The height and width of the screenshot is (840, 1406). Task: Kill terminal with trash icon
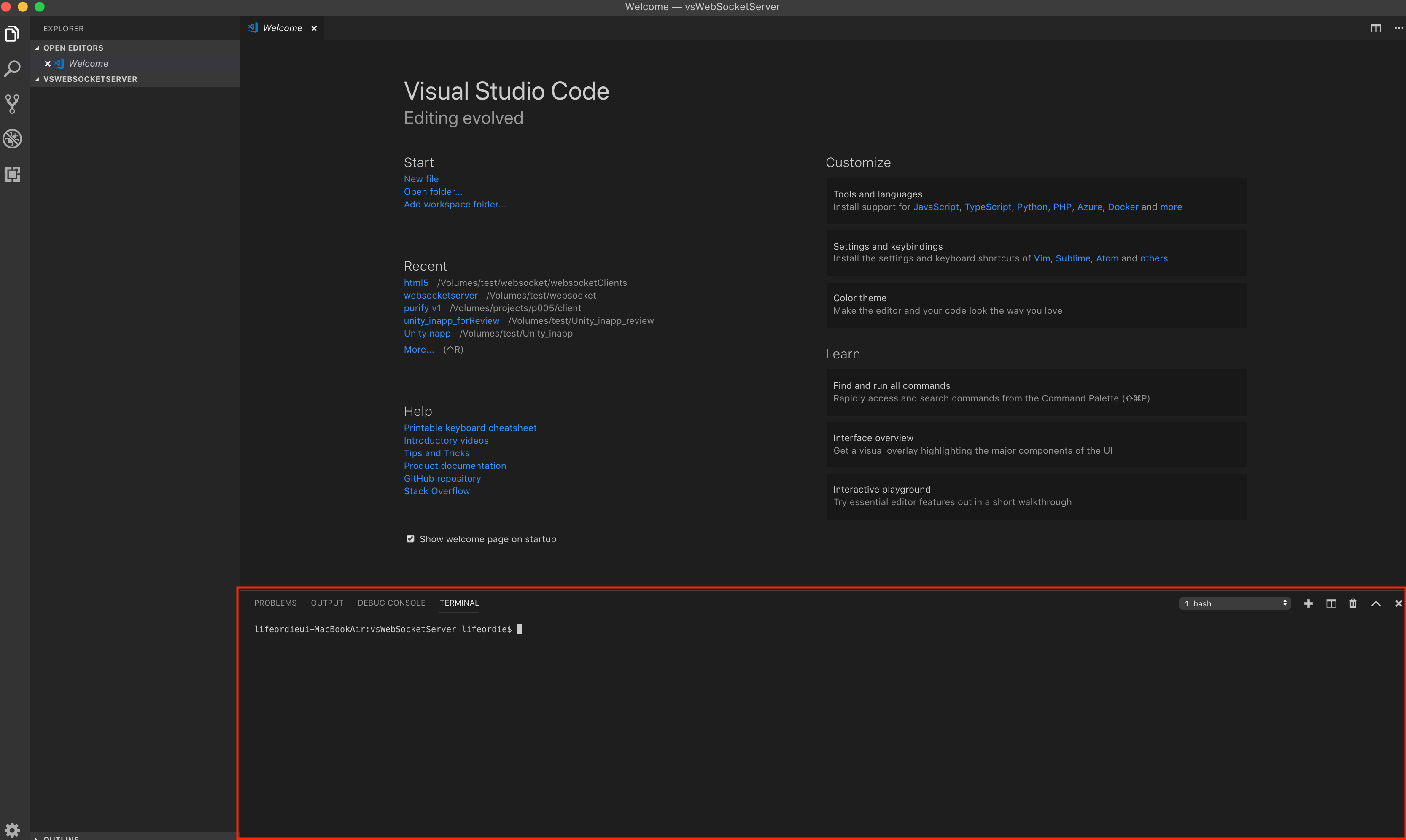tap(1353, 603)
